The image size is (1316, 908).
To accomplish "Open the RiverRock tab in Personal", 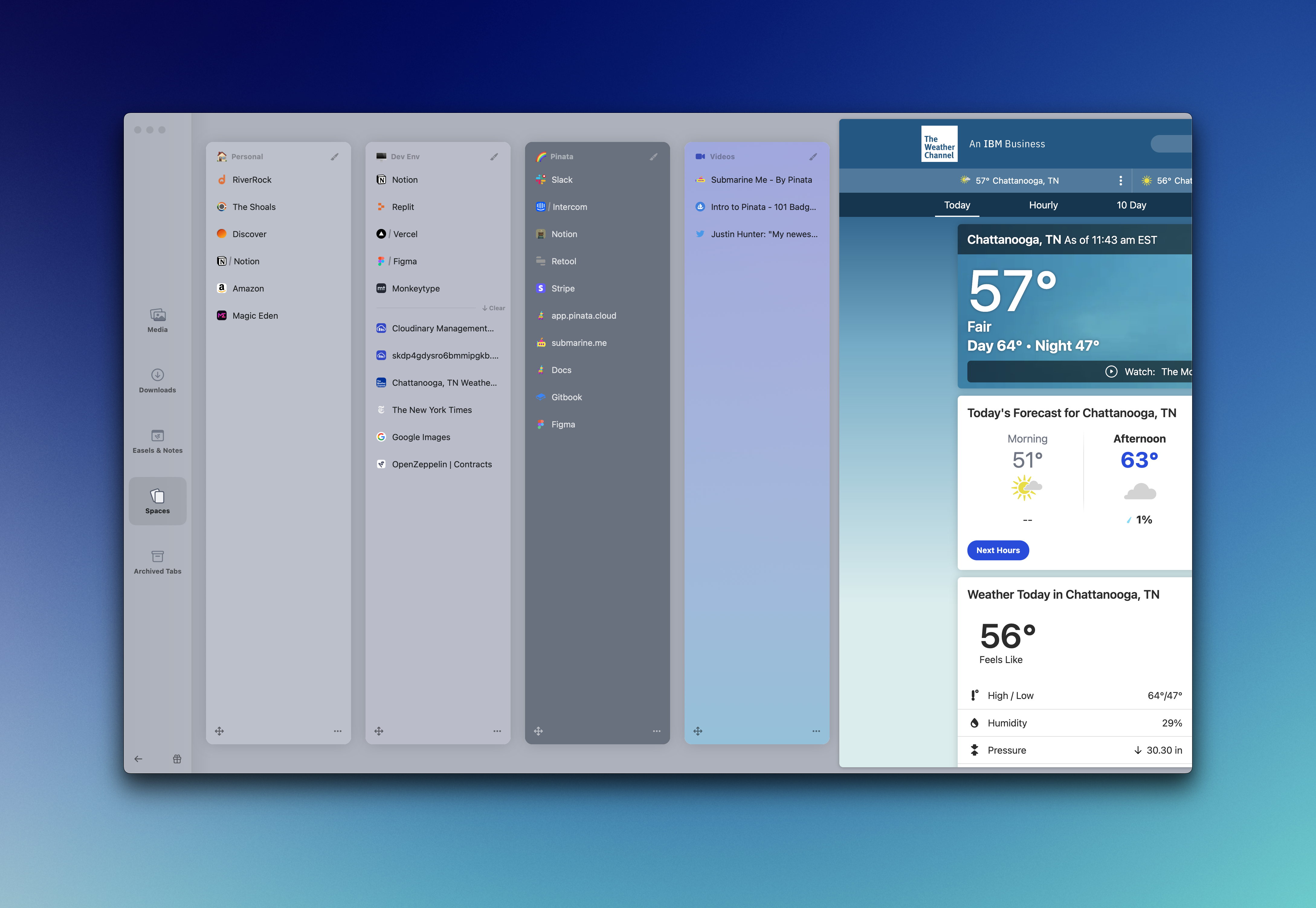I will click(x=278, y=180).
